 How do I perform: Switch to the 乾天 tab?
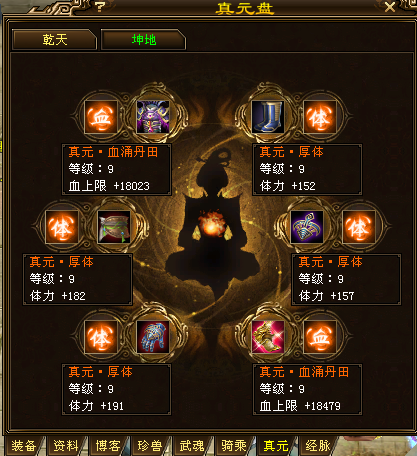(x=54, y=40)
